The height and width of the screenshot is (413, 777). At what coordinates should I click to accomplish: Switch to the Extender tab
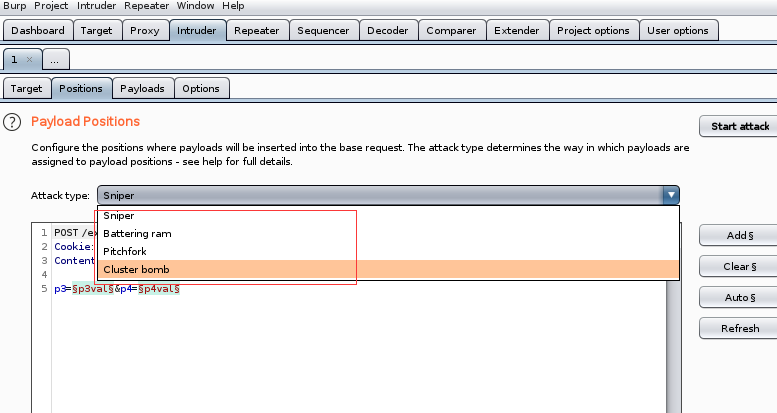click(516, 30)
